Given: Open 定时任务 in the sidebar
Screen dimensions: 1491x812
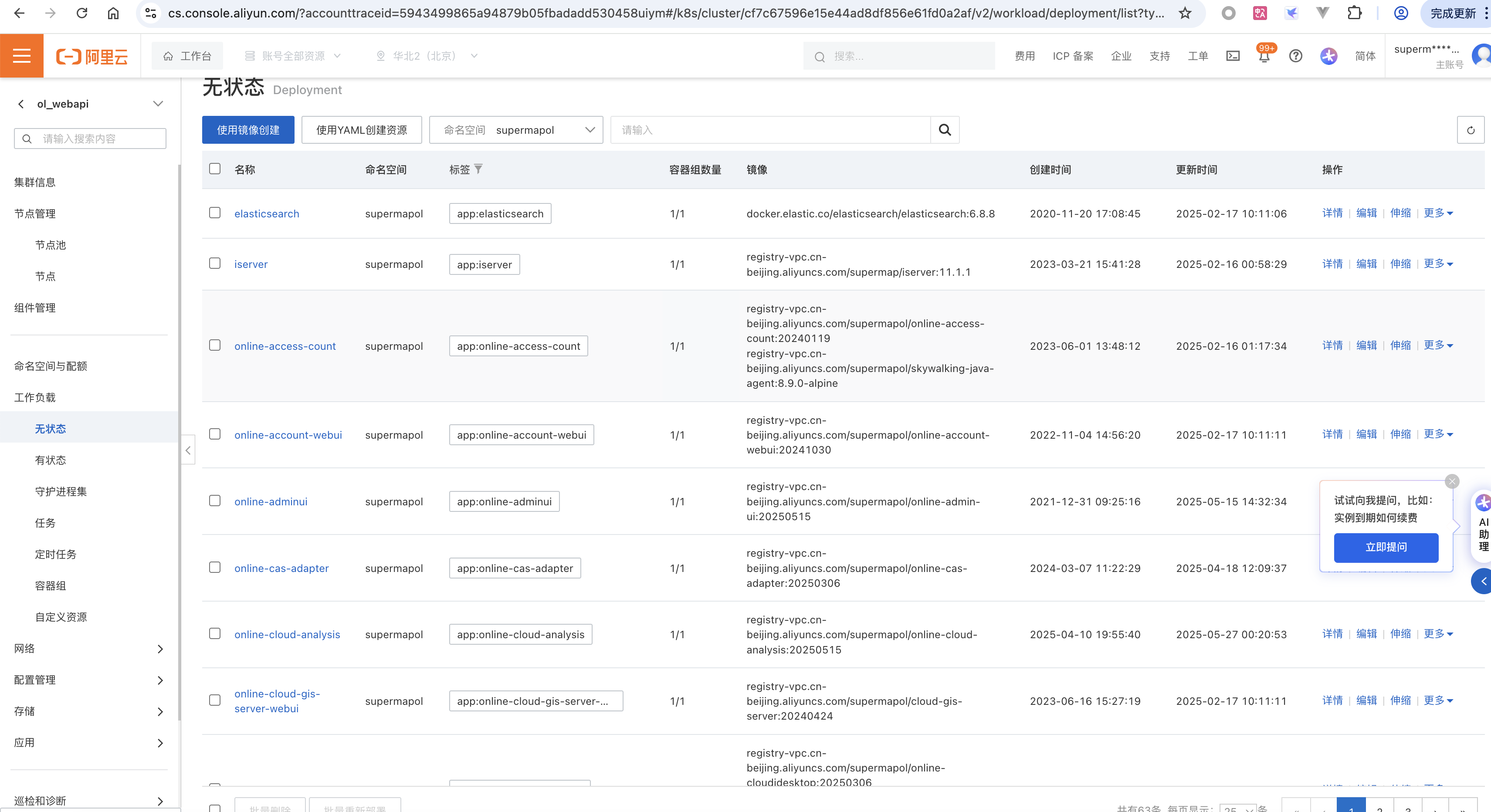Looking at the screenshot, I should 56,554.
